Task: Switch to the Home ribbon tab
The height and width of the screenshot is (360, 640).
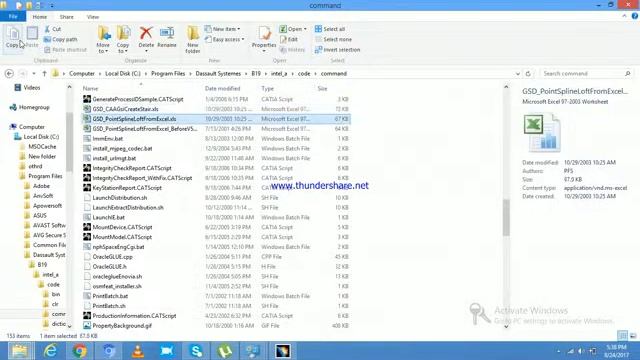Action: 40,17
